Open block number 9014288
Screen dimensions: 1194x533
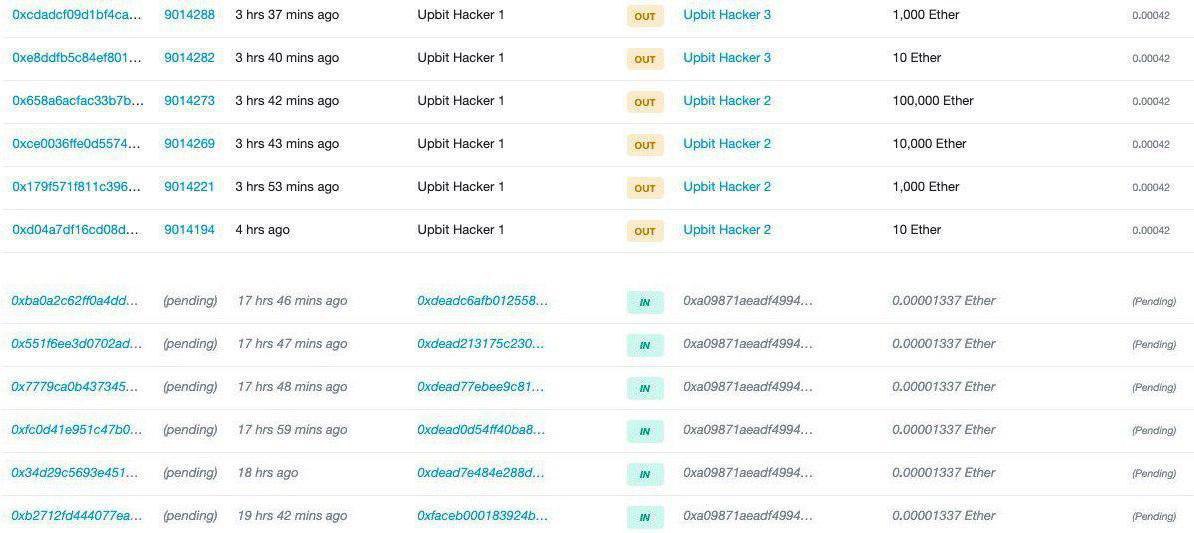pos(190,14)
